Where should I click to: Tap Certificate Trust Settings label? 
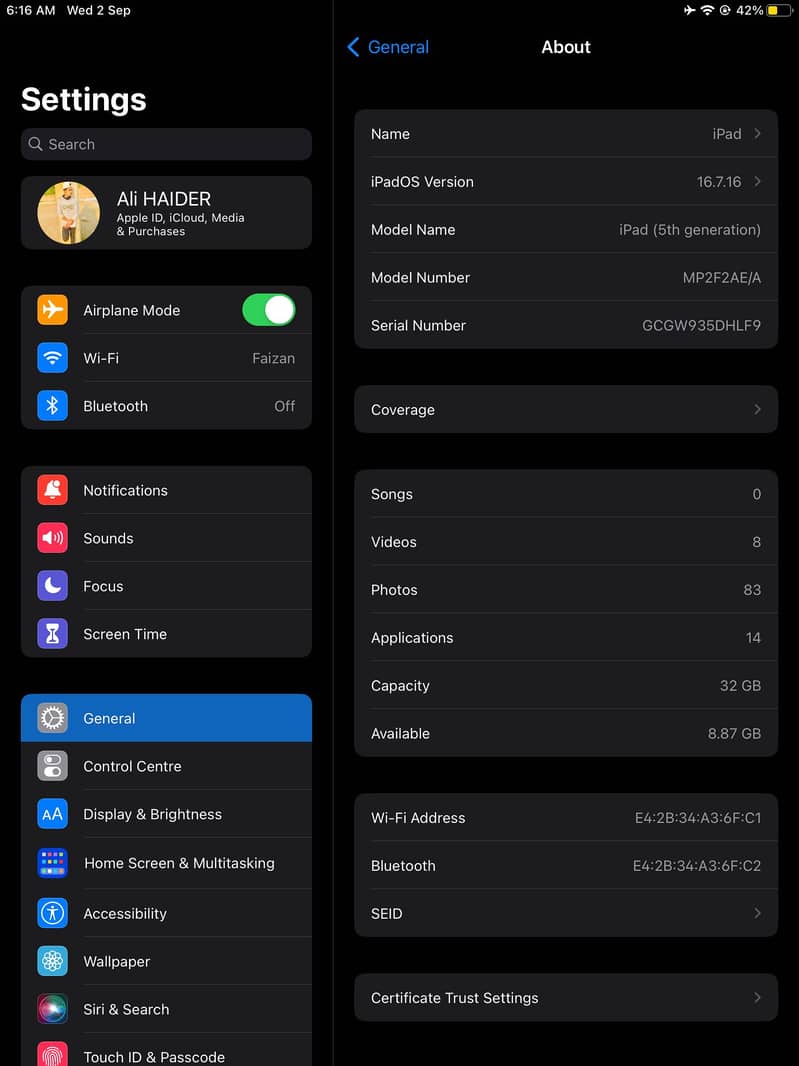tap(454, 998)
